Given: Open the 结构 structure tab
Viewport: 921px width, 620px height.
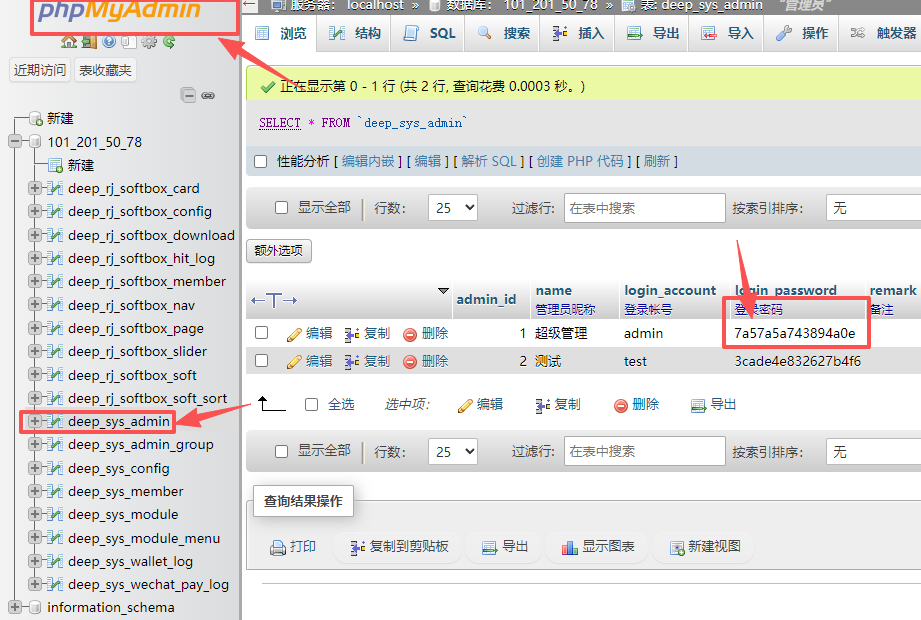Looking at the screenshot, I should [355, 32].
